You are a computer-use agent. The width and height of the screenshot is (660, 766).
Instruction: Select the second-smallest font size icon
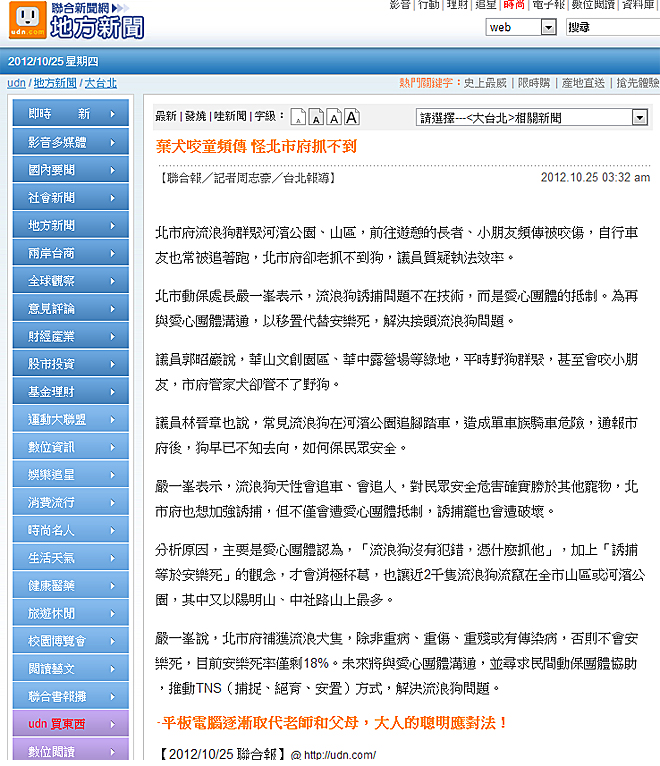tap(314, 118)
